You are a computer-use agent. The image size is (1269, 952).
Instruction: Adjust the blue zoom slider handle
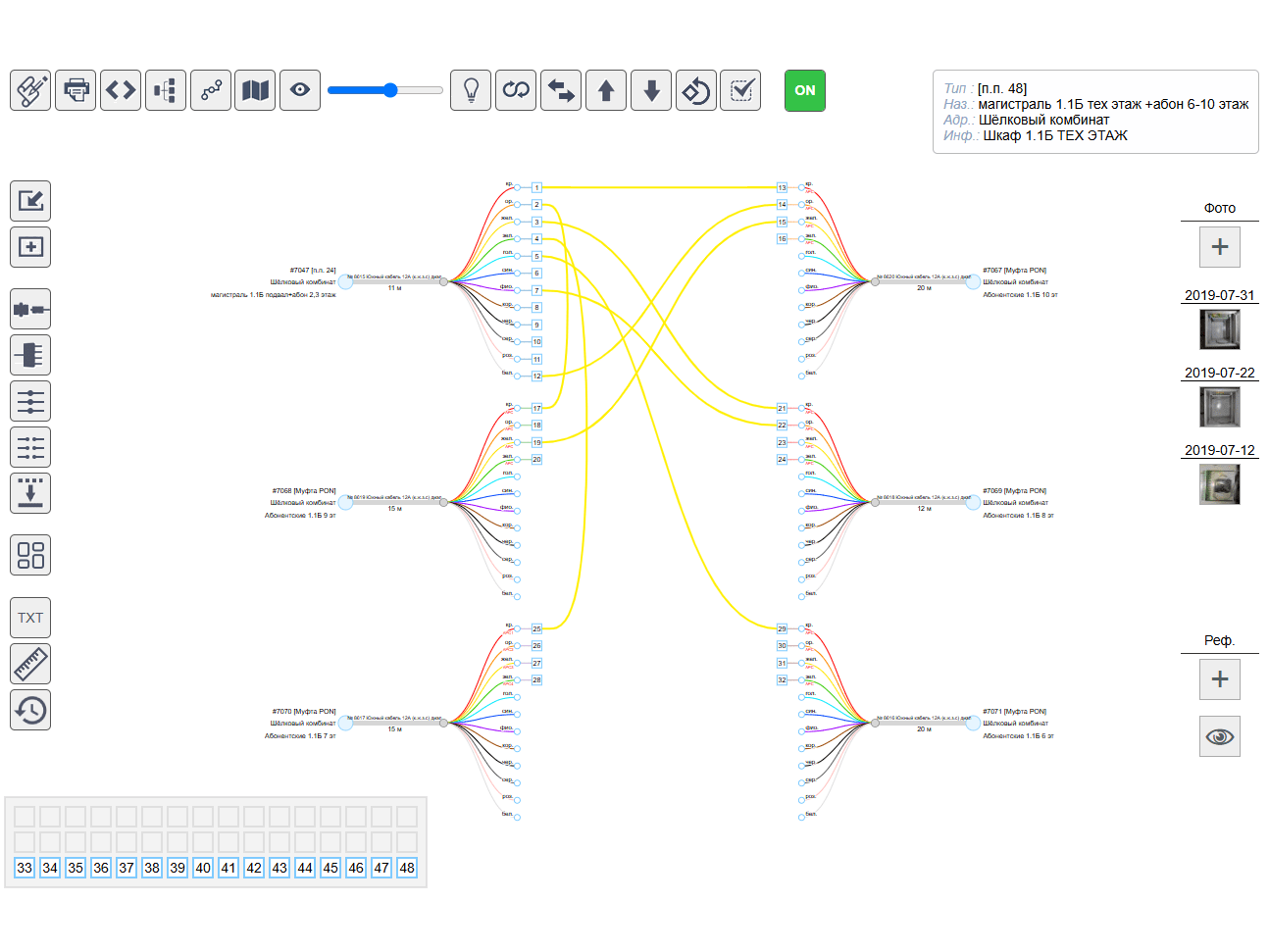click(x=390, y=90)
